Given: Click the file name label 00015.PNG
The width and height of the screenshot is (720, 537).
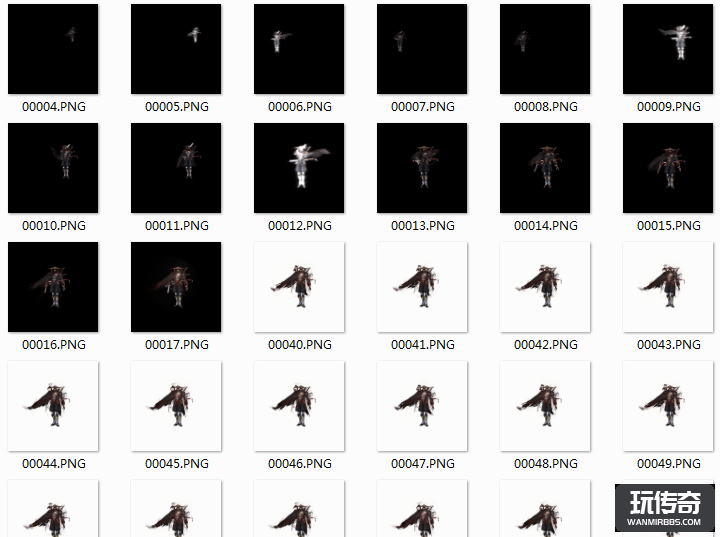Looking at the screenshot, I should pyautogui.click(x=669, y=226).
